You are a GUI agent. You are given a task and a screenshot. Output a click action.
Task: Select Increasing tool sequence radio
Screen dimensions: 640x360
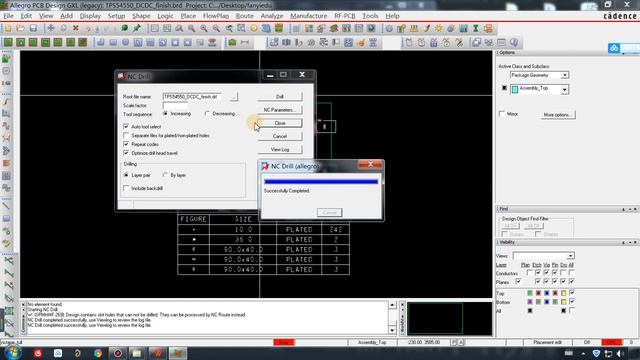pos(165,113)
